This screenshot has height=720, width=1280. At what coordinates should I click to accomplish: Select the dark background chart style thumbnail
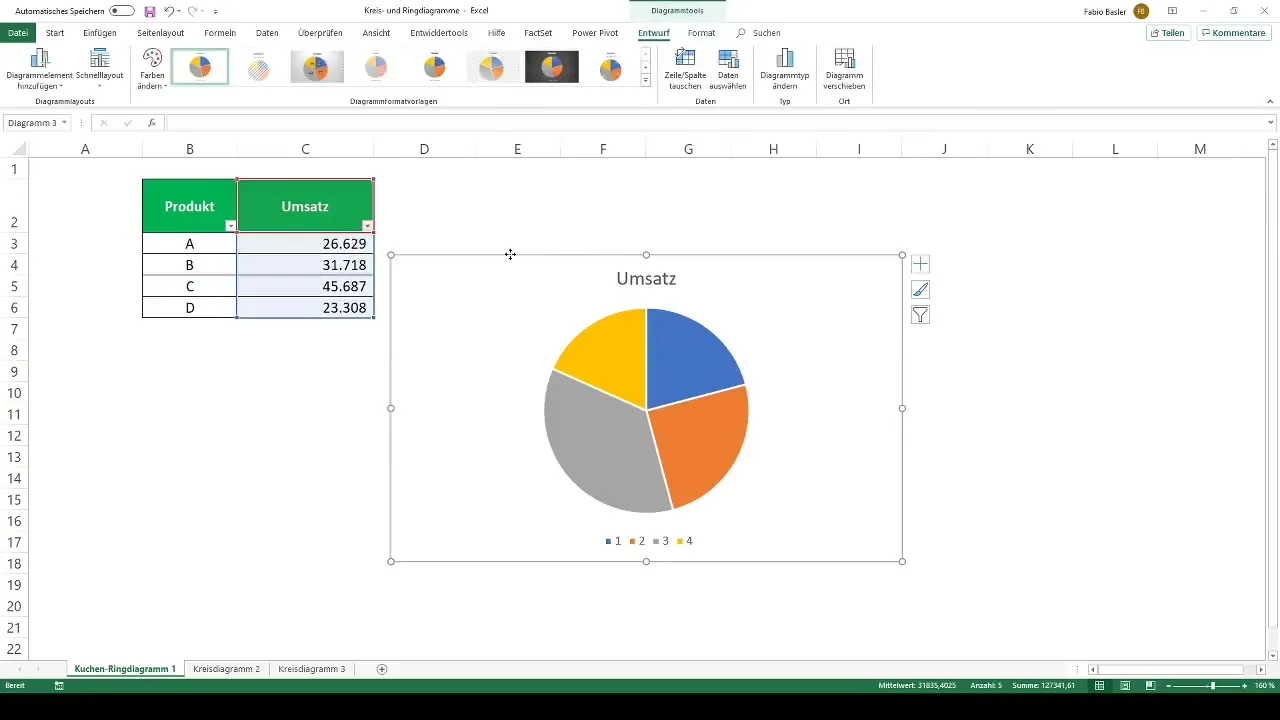[x=552, y=67]
